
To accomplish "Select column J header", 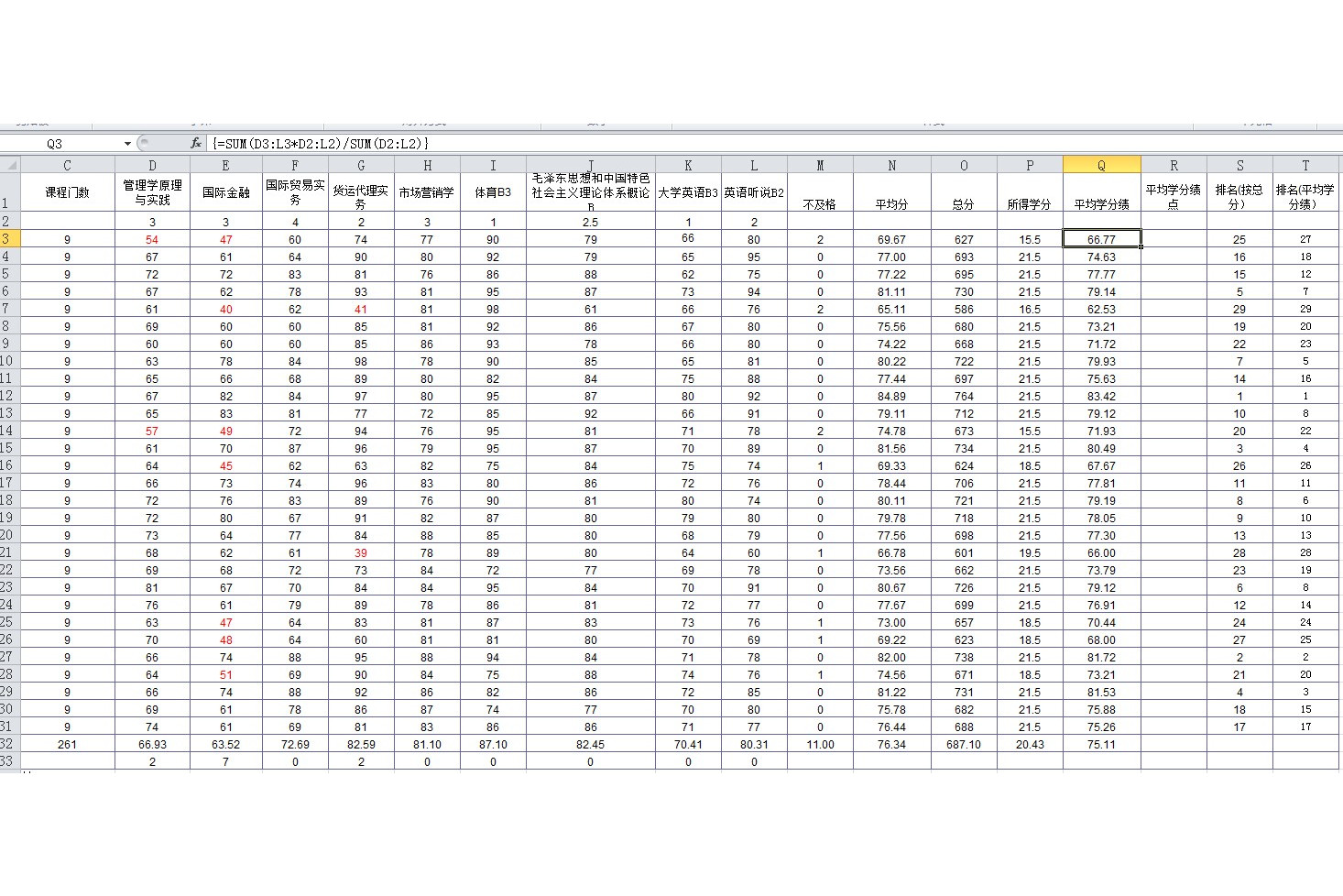I will (x=591, y=165).
